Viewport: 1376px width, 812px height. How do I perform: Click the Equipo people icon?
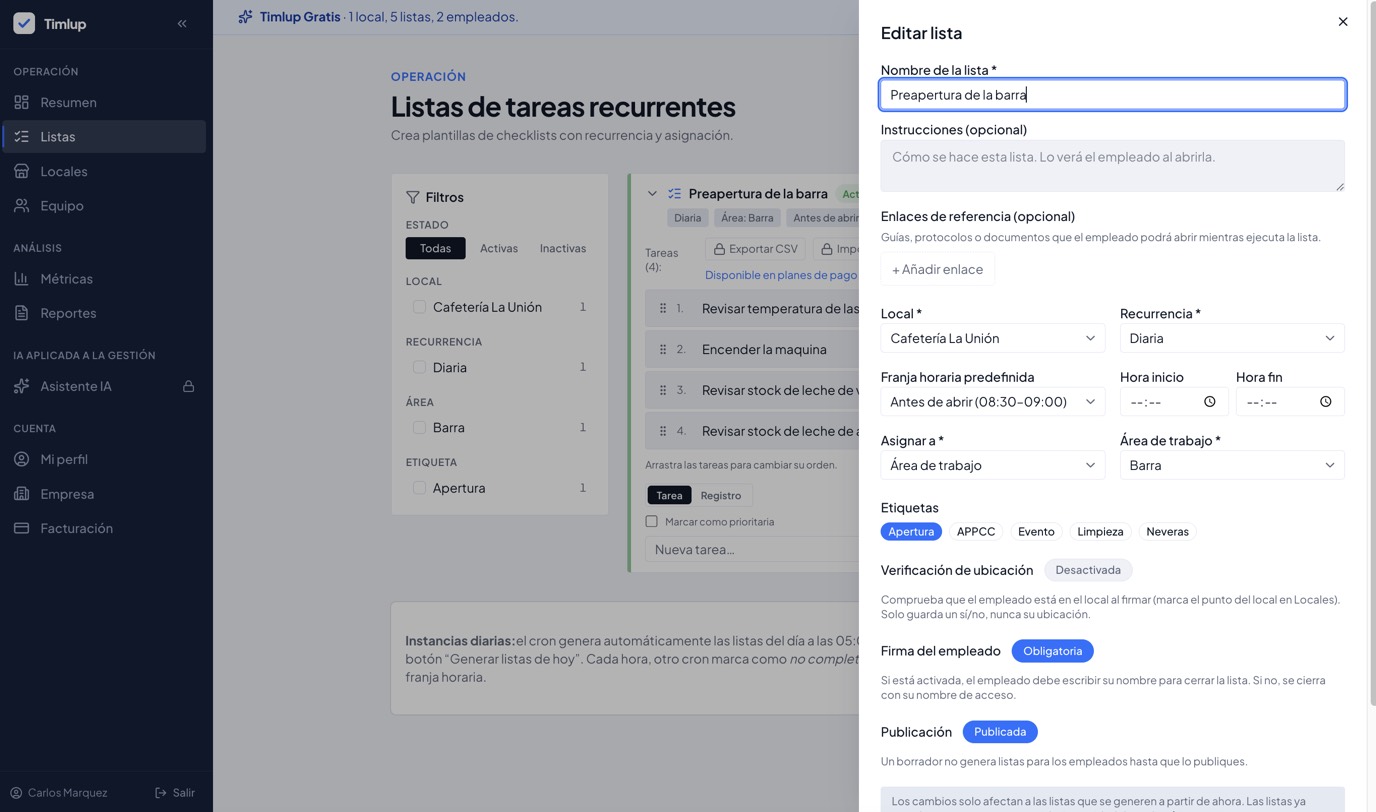point(21,205)
